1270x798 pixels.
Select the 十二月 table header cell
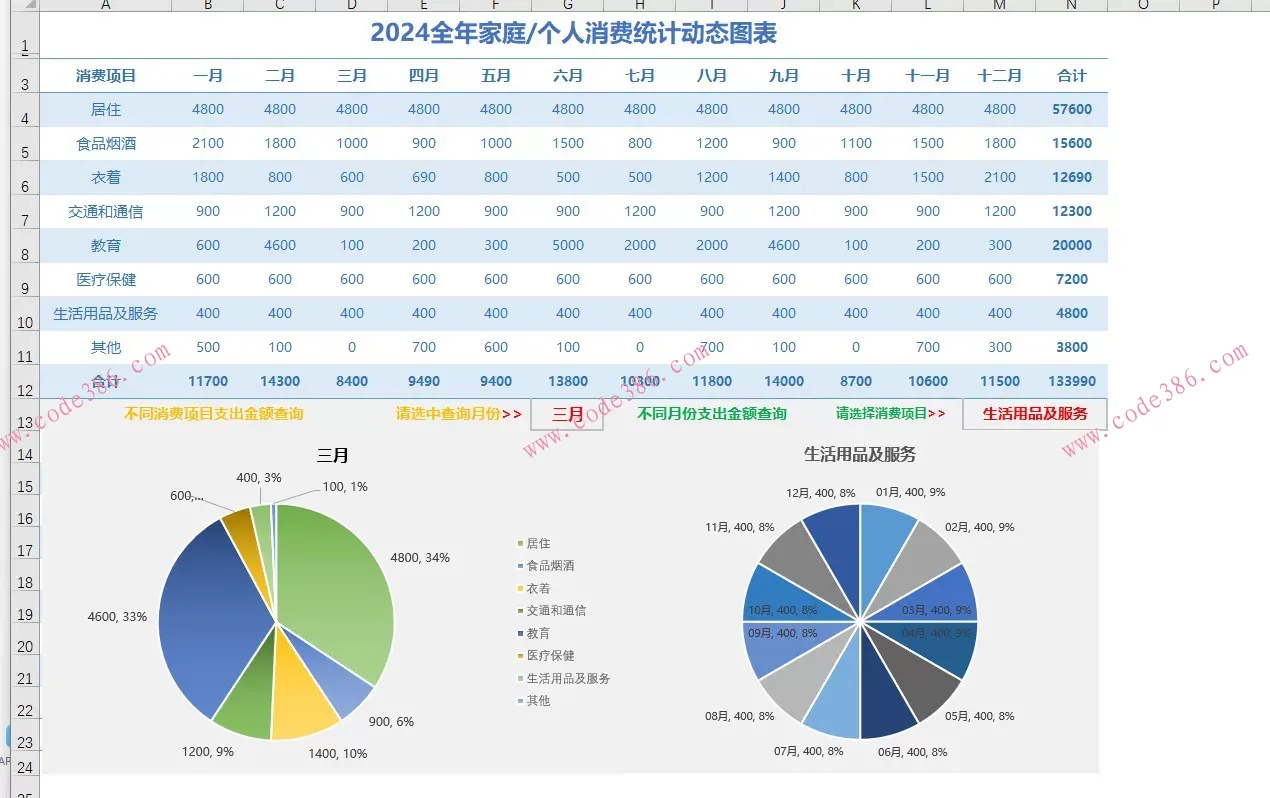pos(1000,76)
